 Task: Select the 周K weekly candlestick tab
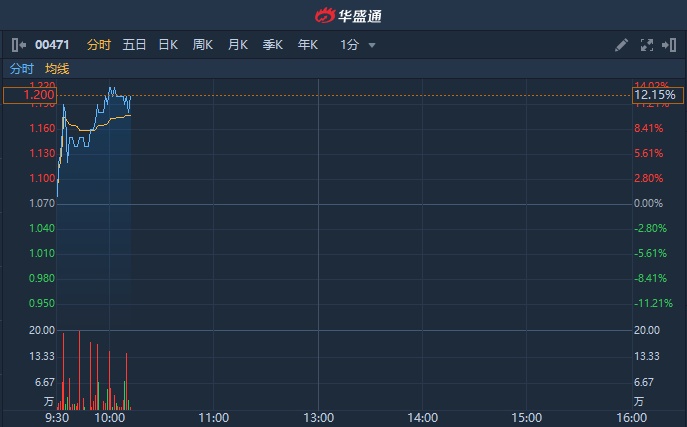click(203, 44)
